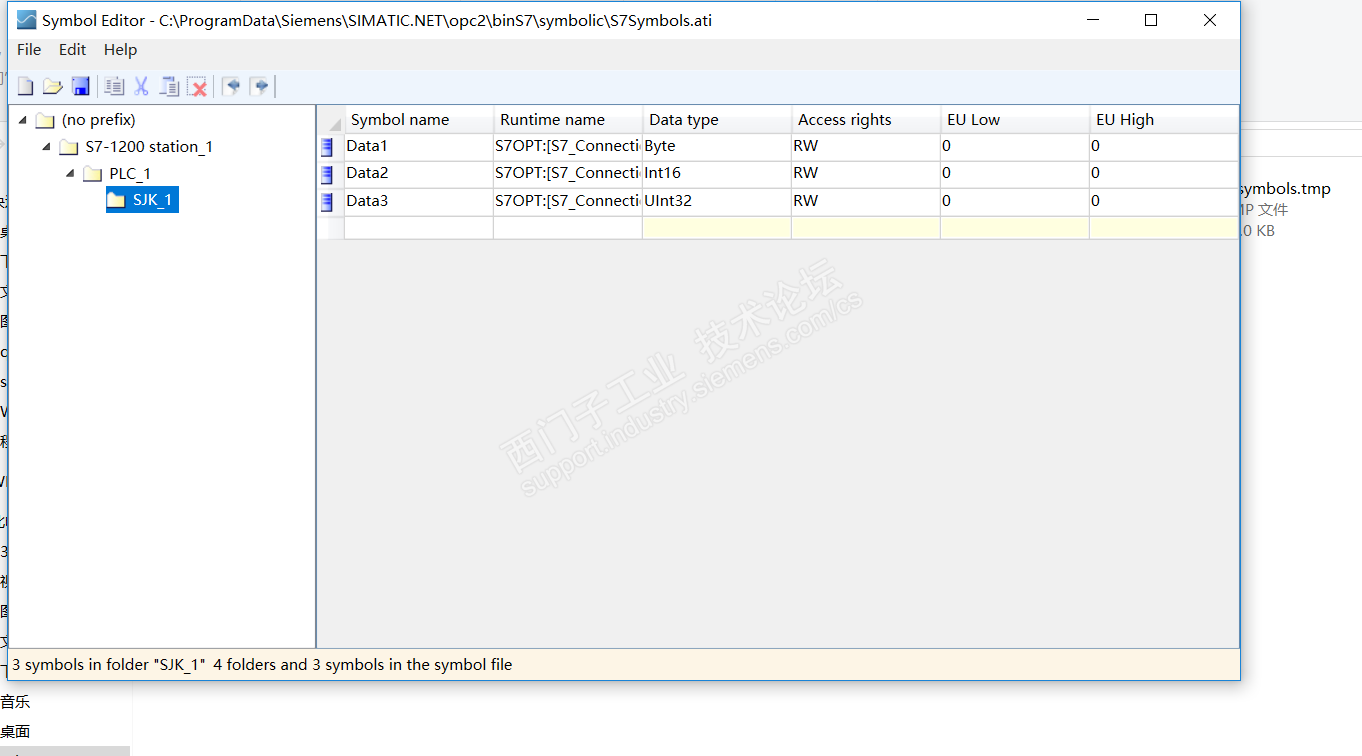Click the Runtime name column header
Viewport: 1362px width, 756px height.
tap(568, 120)
